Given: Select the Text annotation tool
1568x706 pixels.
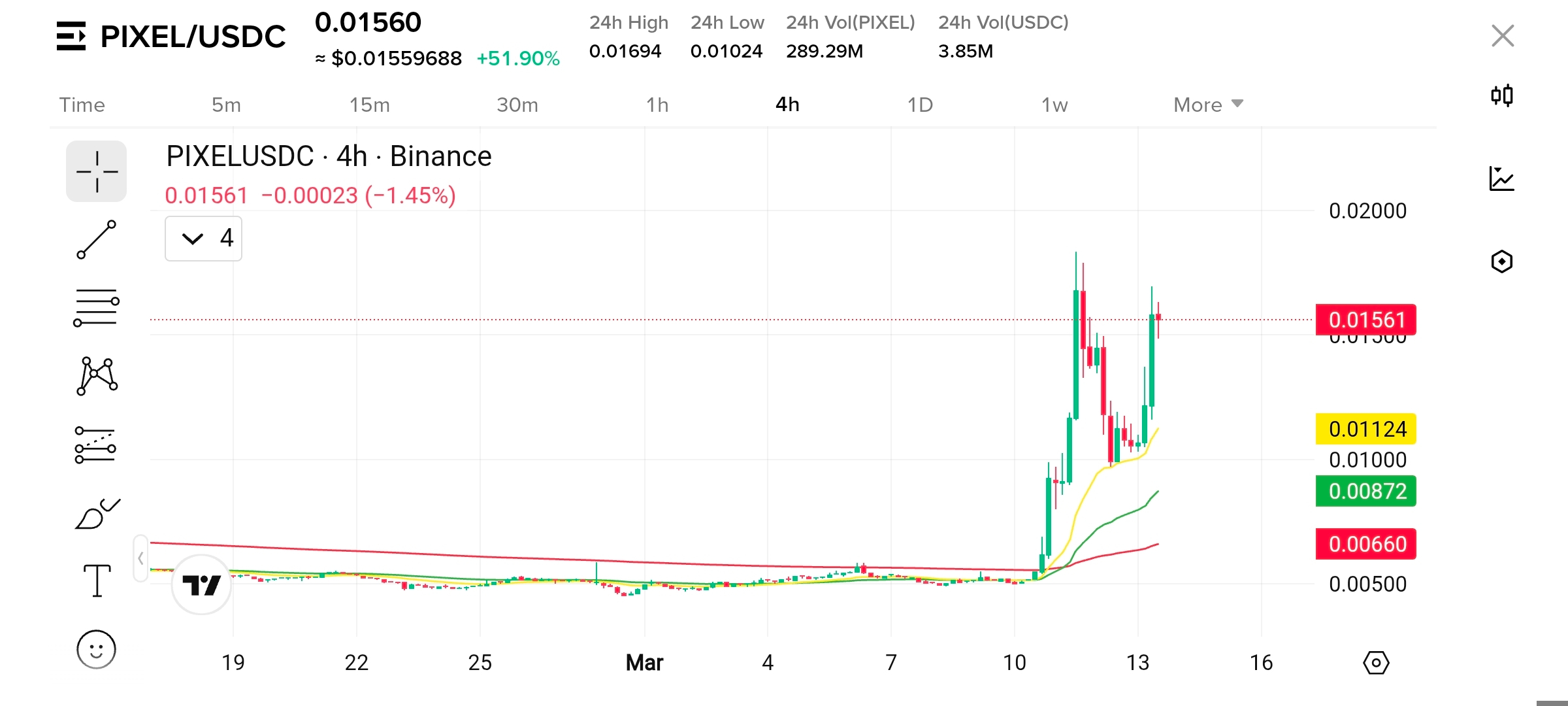Looking at the screenshot, I should [x=96, y=580].
